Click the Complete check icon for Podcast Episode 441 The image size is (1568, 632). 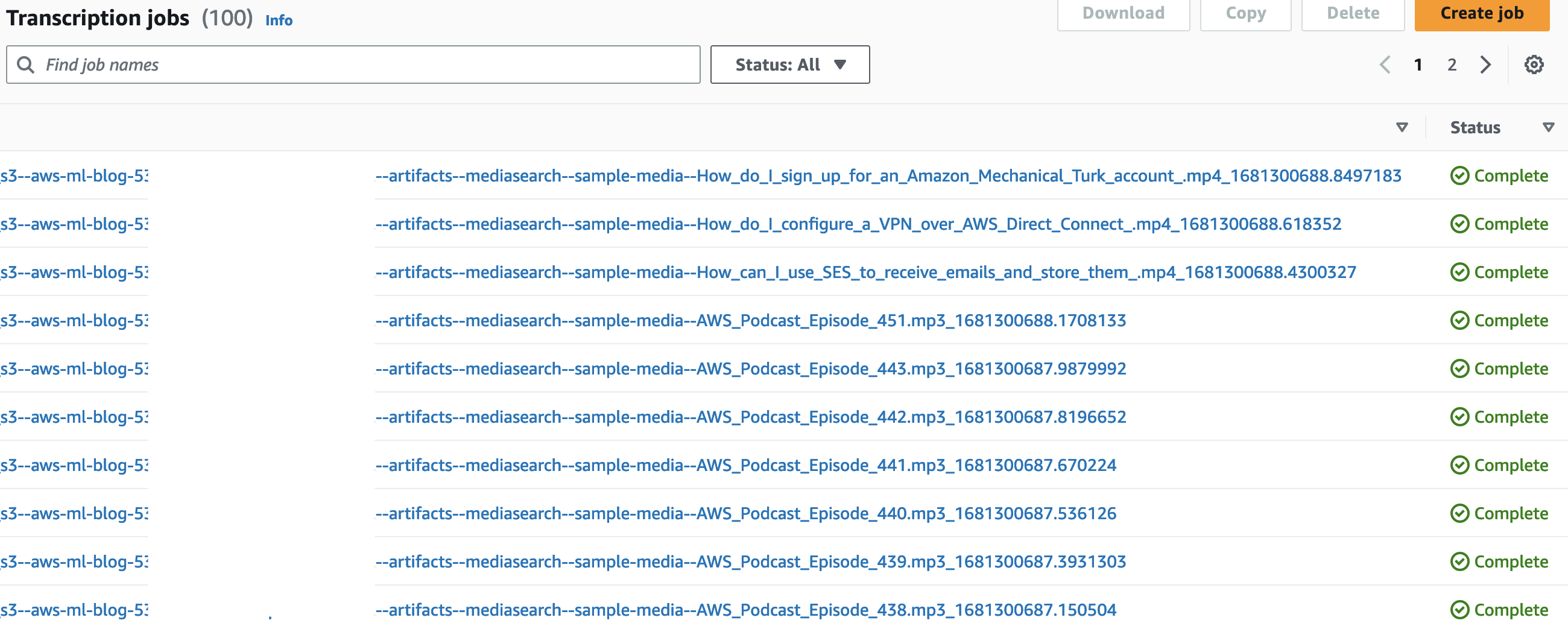(1459, 465)
